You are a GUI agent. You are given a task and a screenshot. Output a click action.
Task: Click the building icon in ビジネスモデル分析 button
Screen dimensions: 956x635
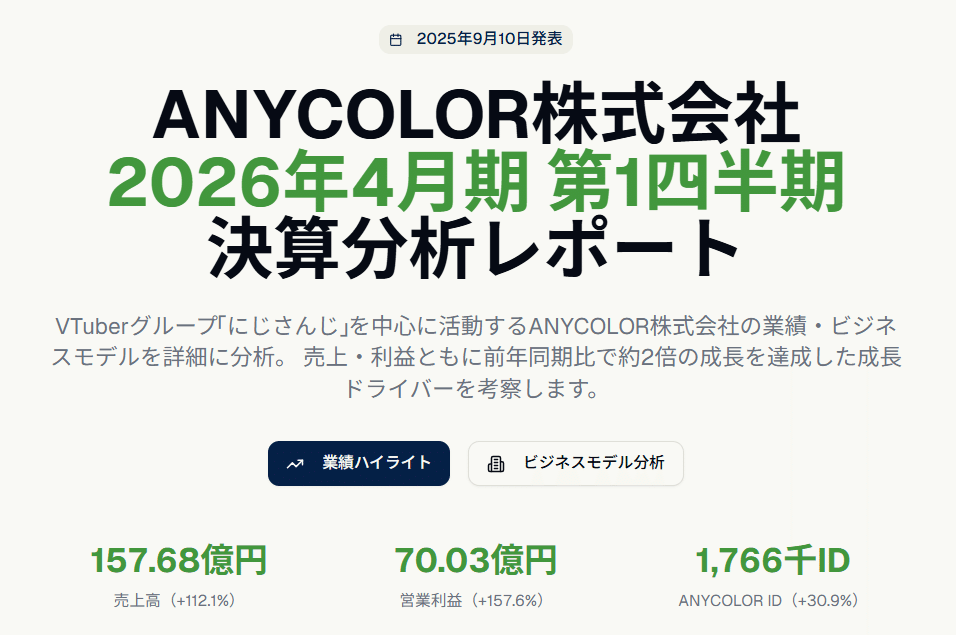(496, 464)
